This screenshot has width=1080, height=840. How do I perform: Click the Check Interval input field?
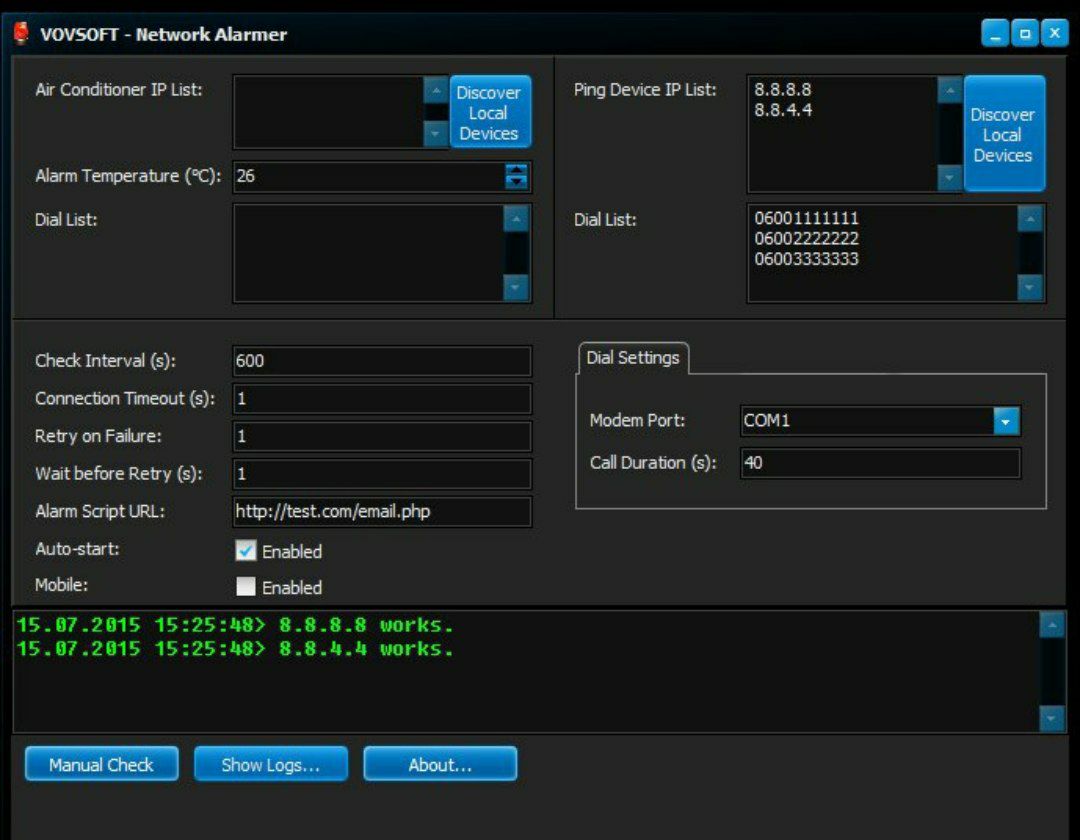pos(382,361)
